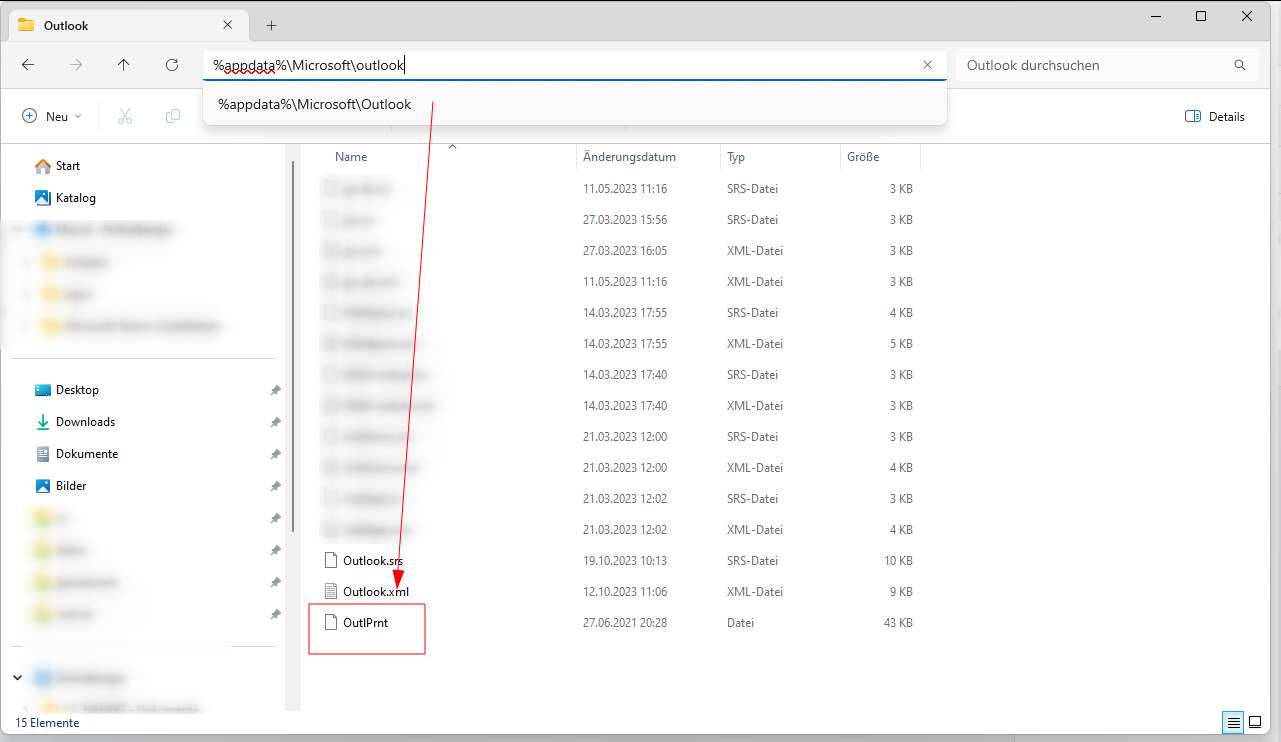Open Katalog in the navigation pane
Screen dimensions: 1281x742
(x=65, y=198)
